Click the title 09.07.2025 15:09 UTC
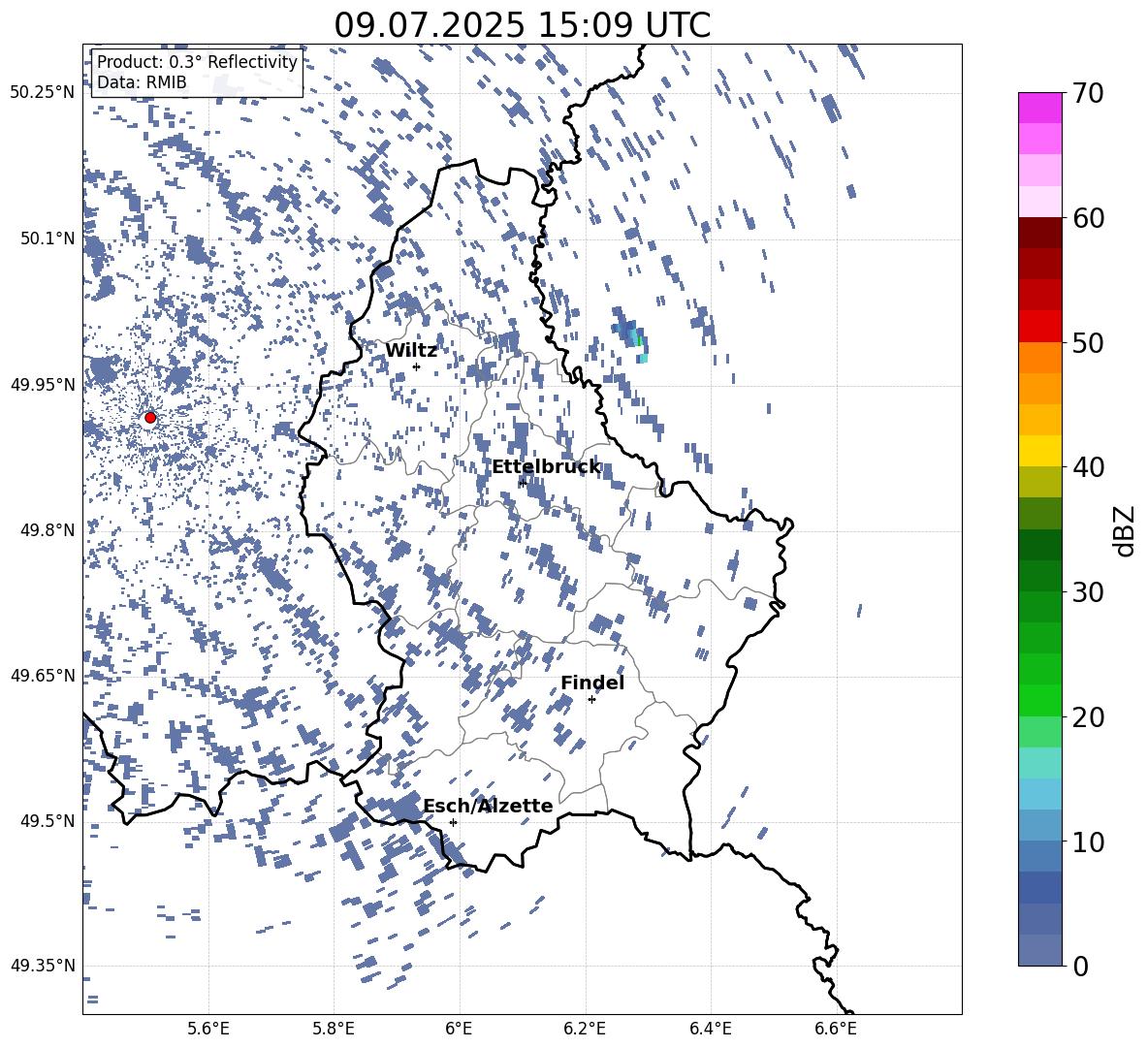 click(522, 25)
